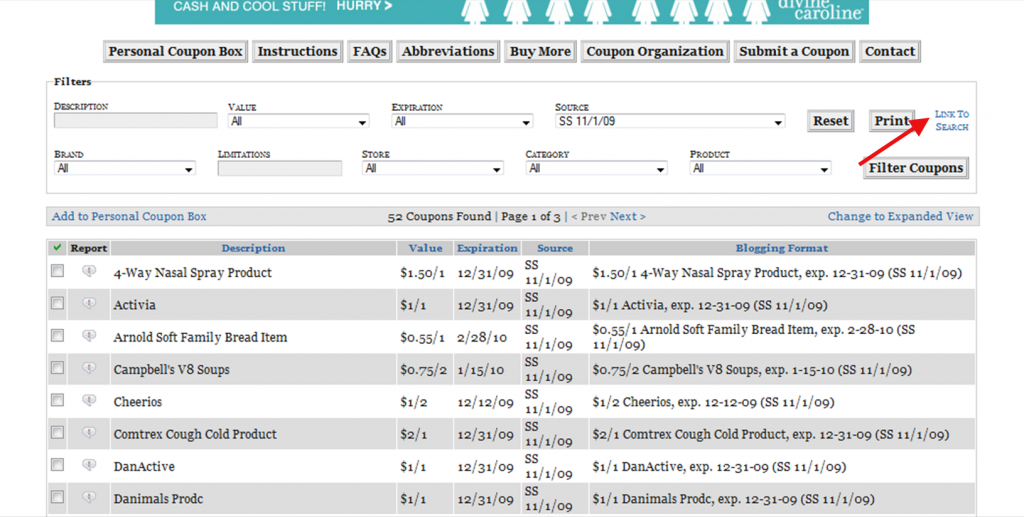1024x517 pixels.
Task: Click the '1/15/10' expiration cell
Action: coord(481,369)
